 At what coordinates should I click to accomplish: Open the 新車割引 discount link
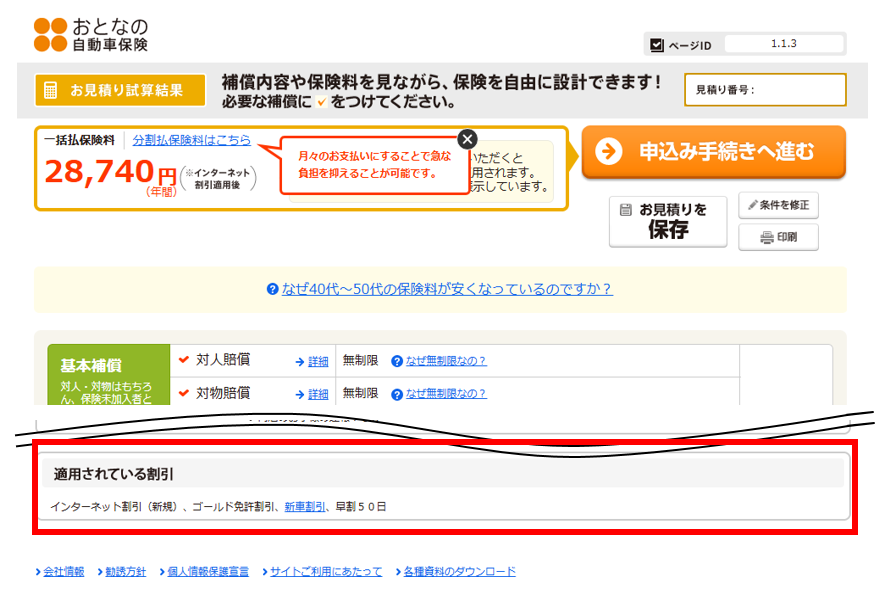pyautogui.click(x=305, y=507)
